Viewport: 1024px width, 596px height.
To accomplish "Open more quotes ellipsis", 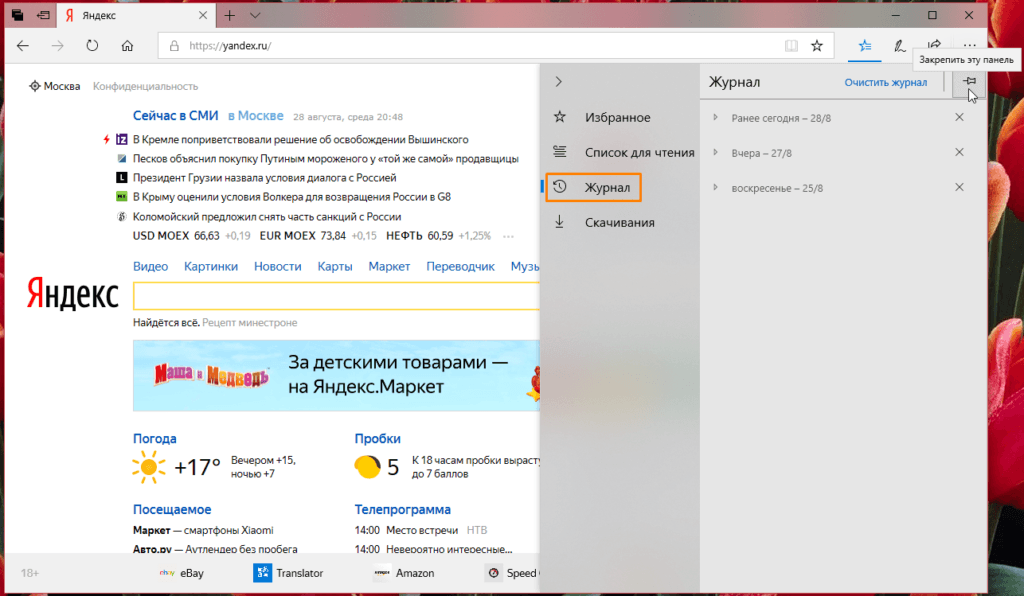I will tap(508, 236).
